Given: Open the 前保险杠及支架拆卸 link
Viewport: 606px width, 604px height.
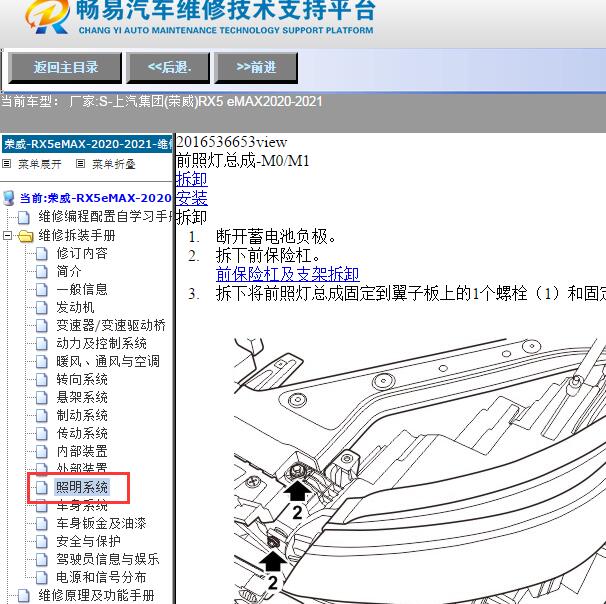Looking at the screenshot, I should [288, 274].
